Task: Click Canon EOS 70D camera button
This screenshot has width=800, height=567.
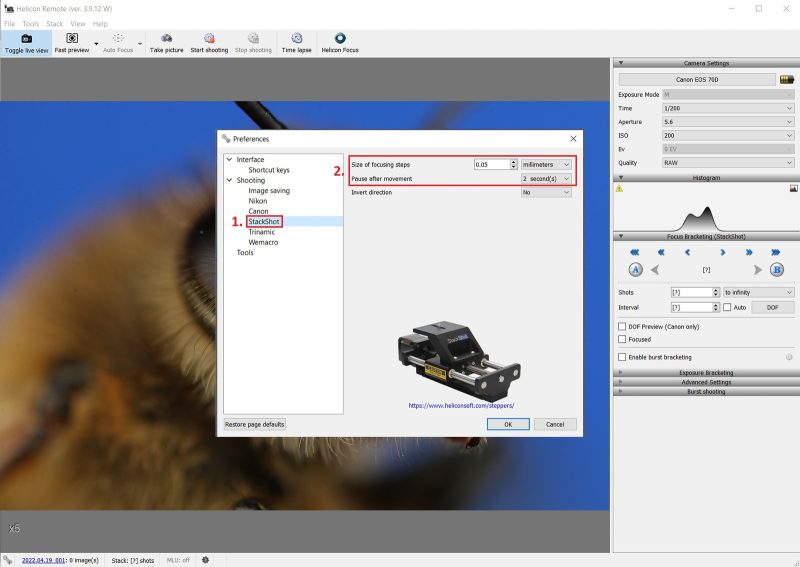Action: coord(697,80)
